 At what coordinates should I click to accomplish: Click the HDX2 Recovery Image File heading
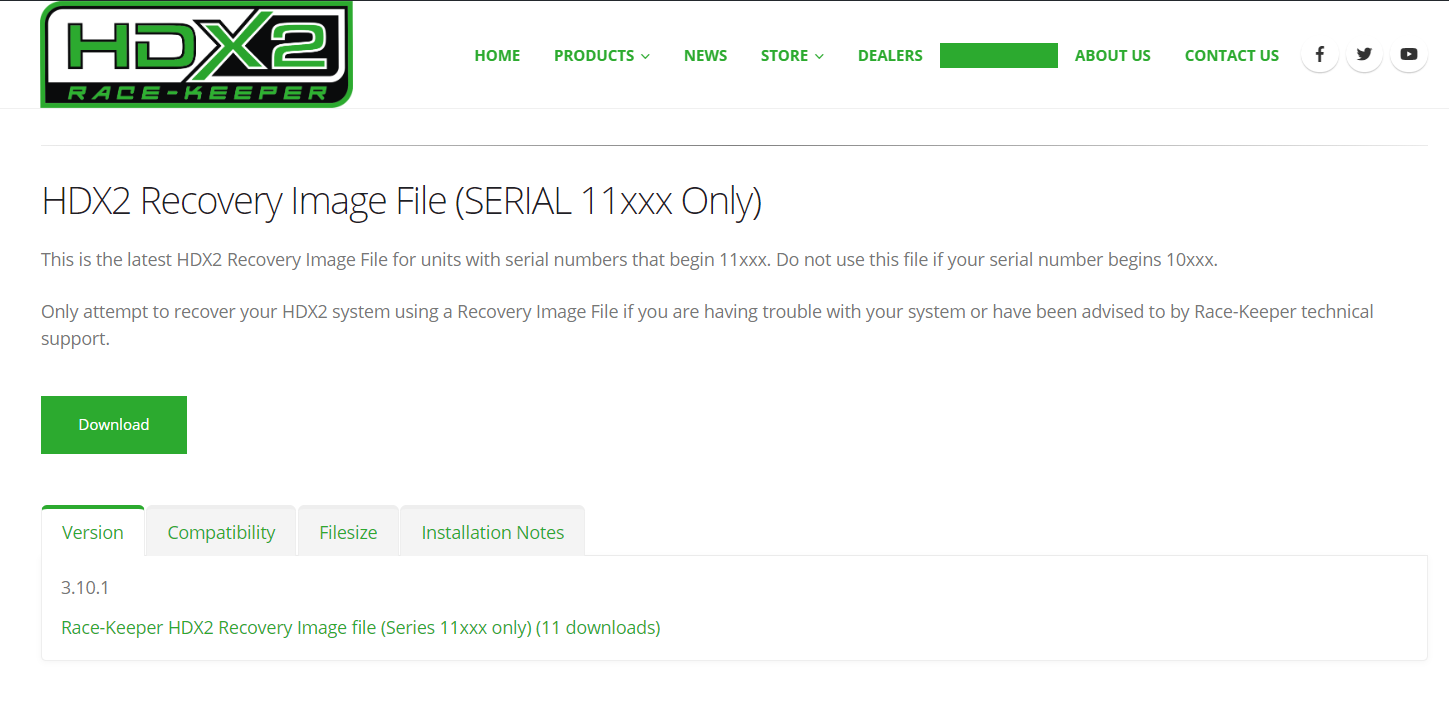pos(401,201)
